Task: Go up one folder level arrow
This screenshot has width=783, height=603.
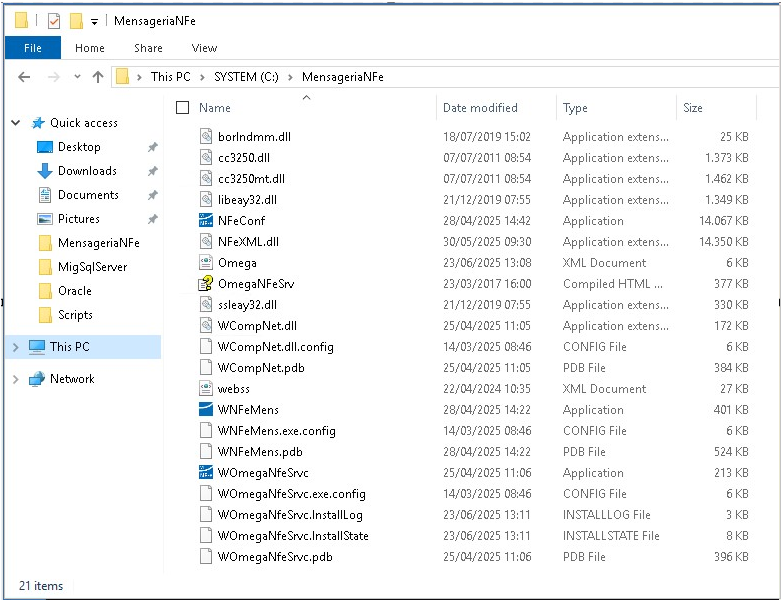Action: [98, 77]
